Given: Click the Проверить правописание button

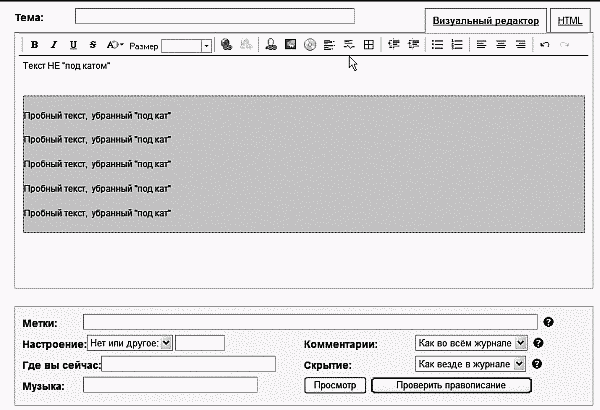Looking at the screenshot, I should [x=451, y=385].
